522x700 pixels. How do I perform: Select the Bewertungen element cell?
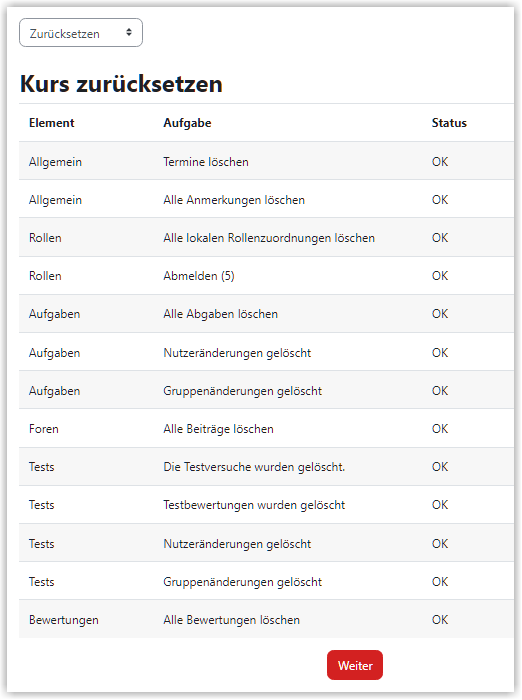pos(64,620)
